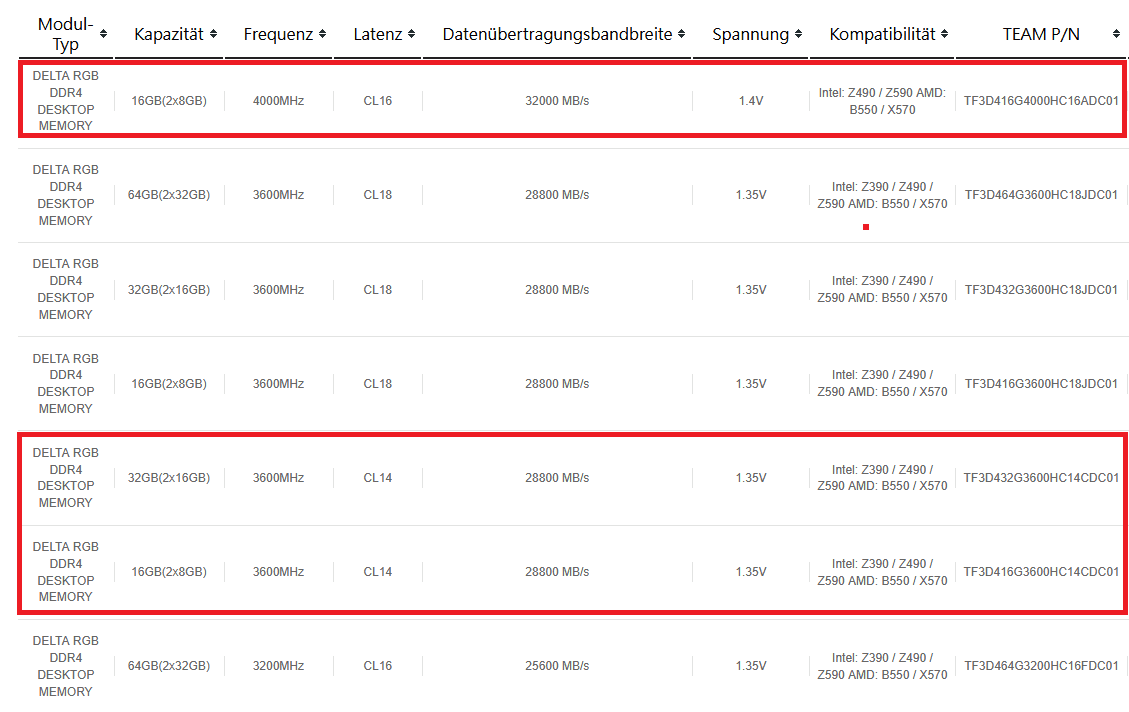Sort table by Modul-Typ column arrows
1129x712 pixels.
point(104,34)
